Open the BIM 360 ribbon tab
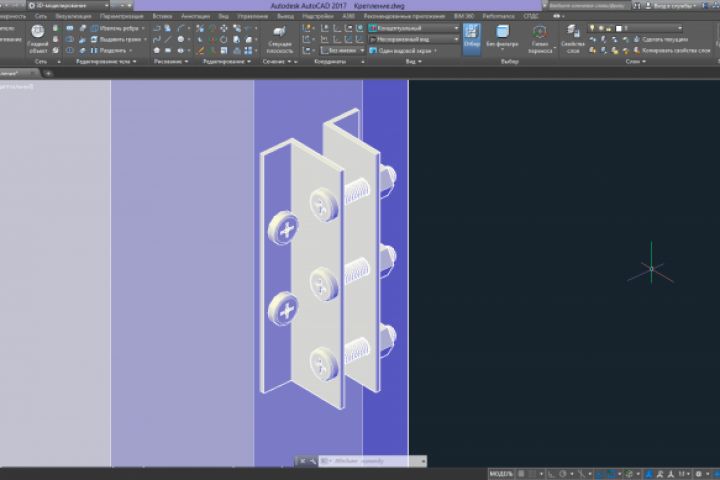The width and height of the screenshot is (720, 480). pyautogui.click(x=464, y=16)
